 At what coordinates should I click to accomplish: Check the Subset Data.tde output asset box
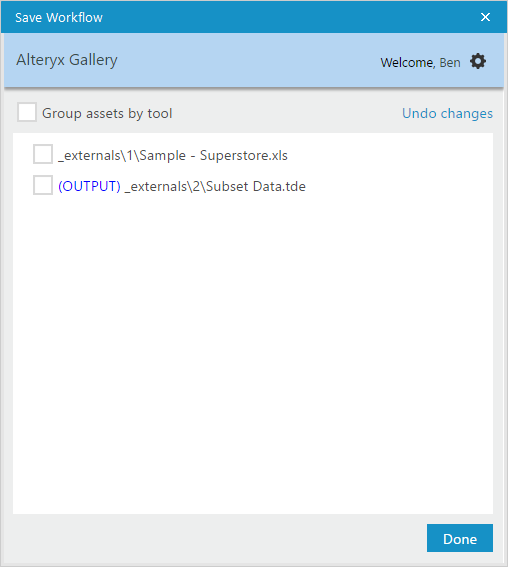point(43,185)
